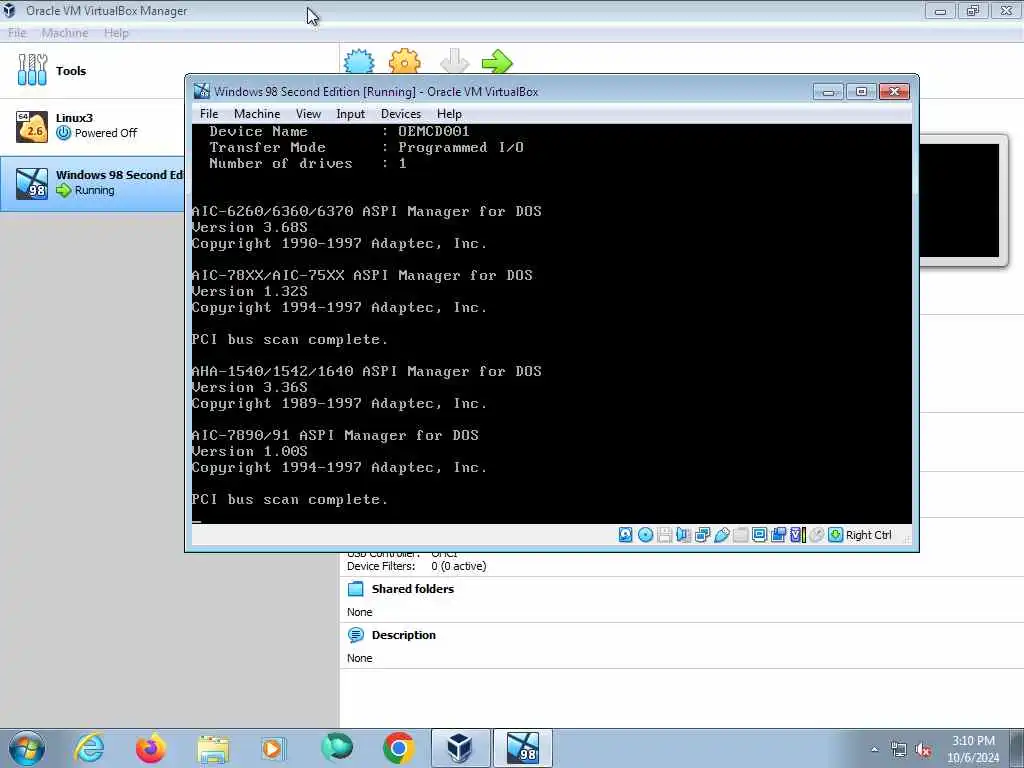1024x768 pixels.
Task: Launch Firefox from the taskbar
Action: point(151,748)
